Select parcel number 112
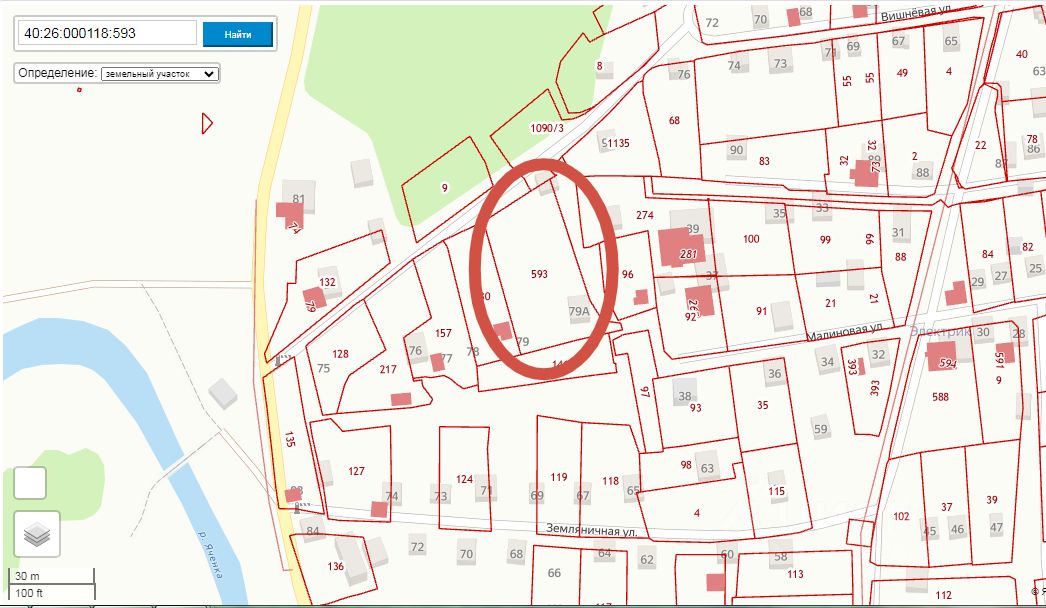The height and width of the screenshot is (608, 1046). tap(943, 595)
